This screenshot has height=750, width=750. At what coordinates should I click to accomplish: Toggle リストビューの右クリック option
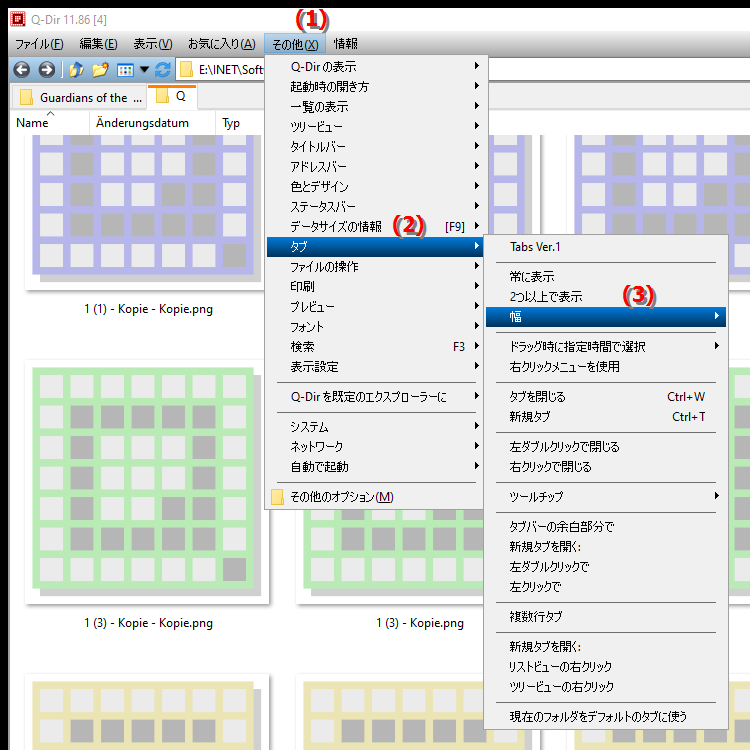pos(606,667)
